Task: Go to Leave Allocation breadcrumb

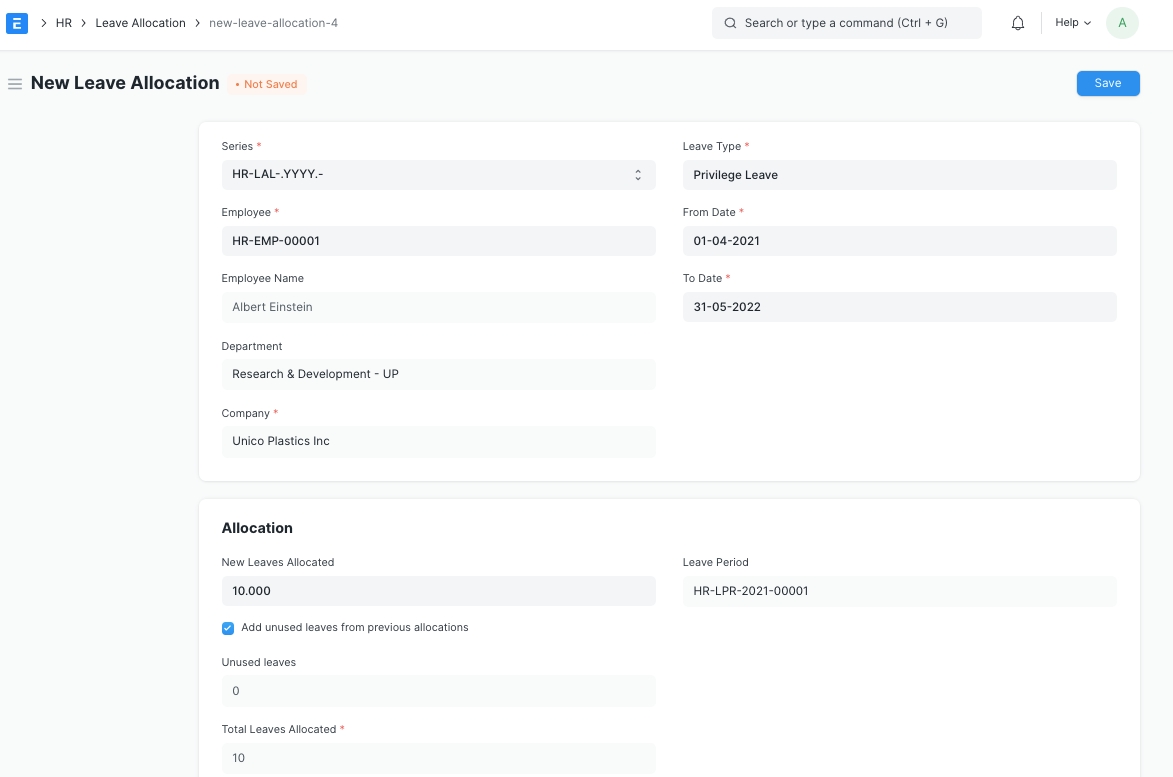Action: click(140, 23)
